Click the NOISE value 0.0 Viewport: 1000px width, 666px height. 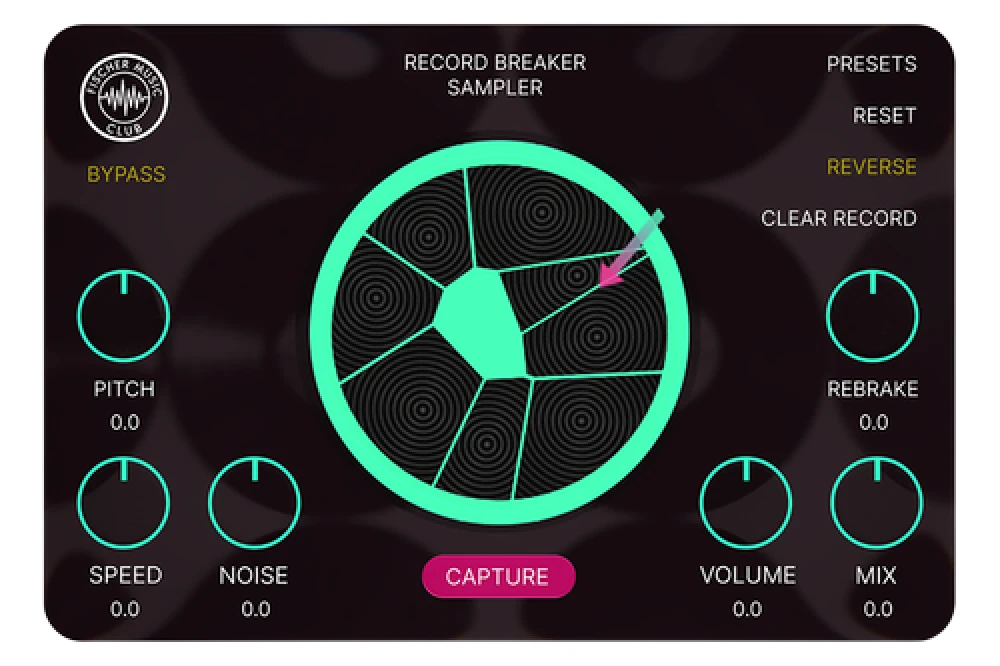(255, 609)
